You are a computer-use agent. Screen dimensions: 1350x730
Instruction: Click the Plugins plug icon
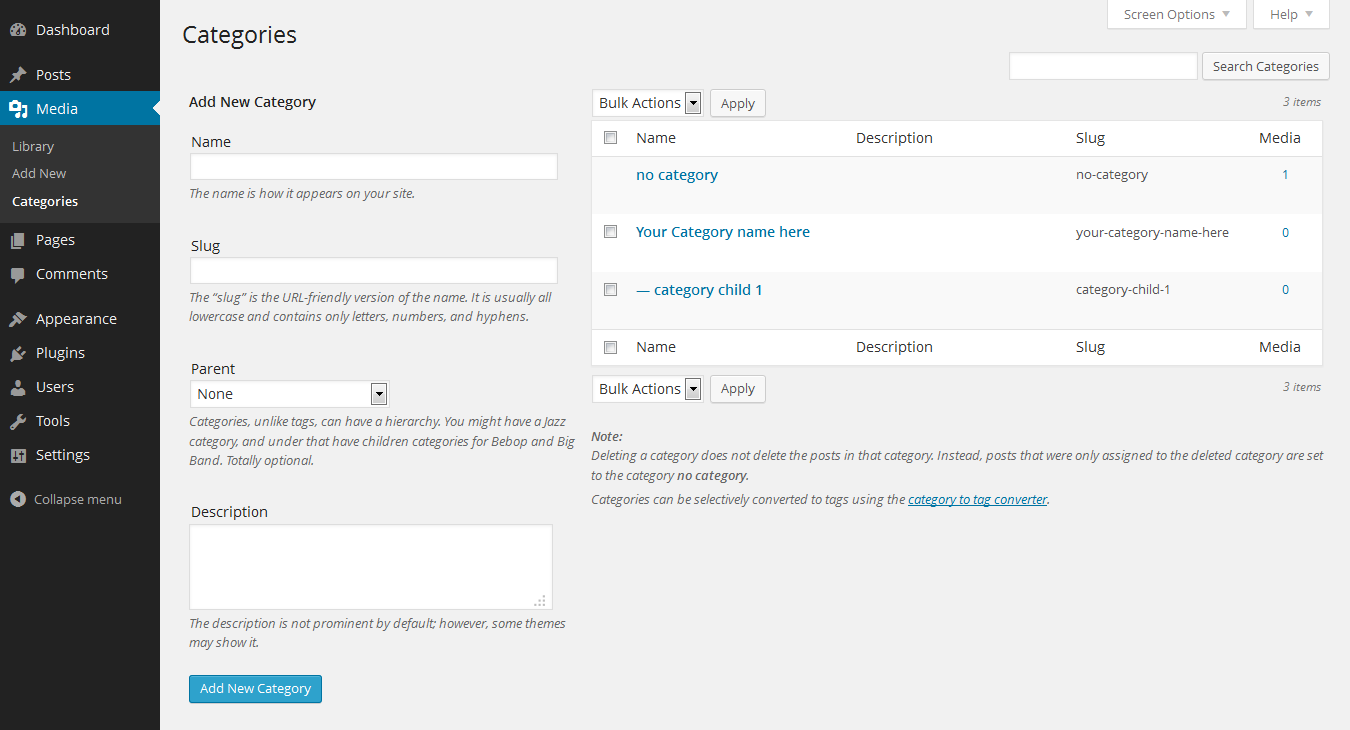pyautogui.click(x=18, y=353)
